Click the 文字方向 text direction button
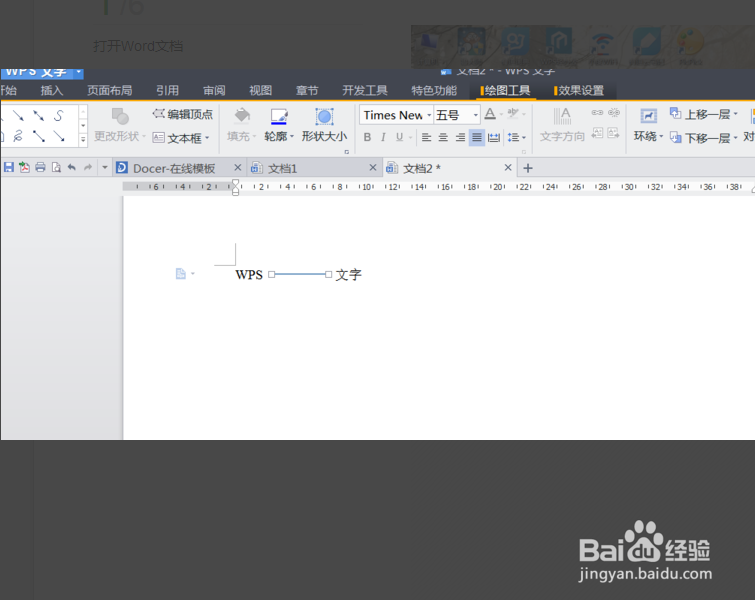 click(562, 125)
